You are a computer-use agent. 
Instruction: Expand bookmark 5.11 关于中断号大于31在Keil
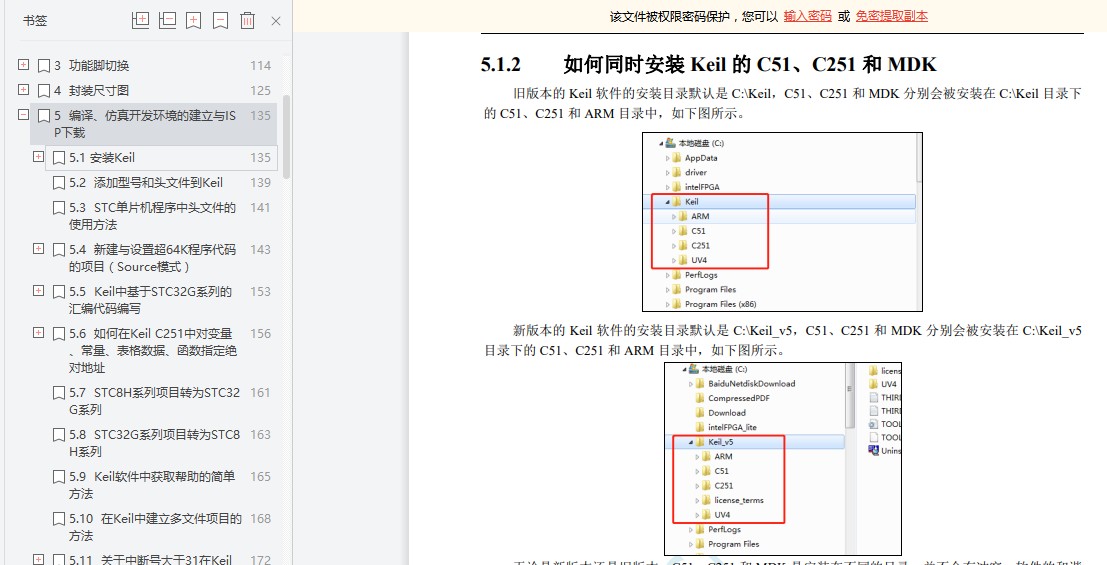38,559
